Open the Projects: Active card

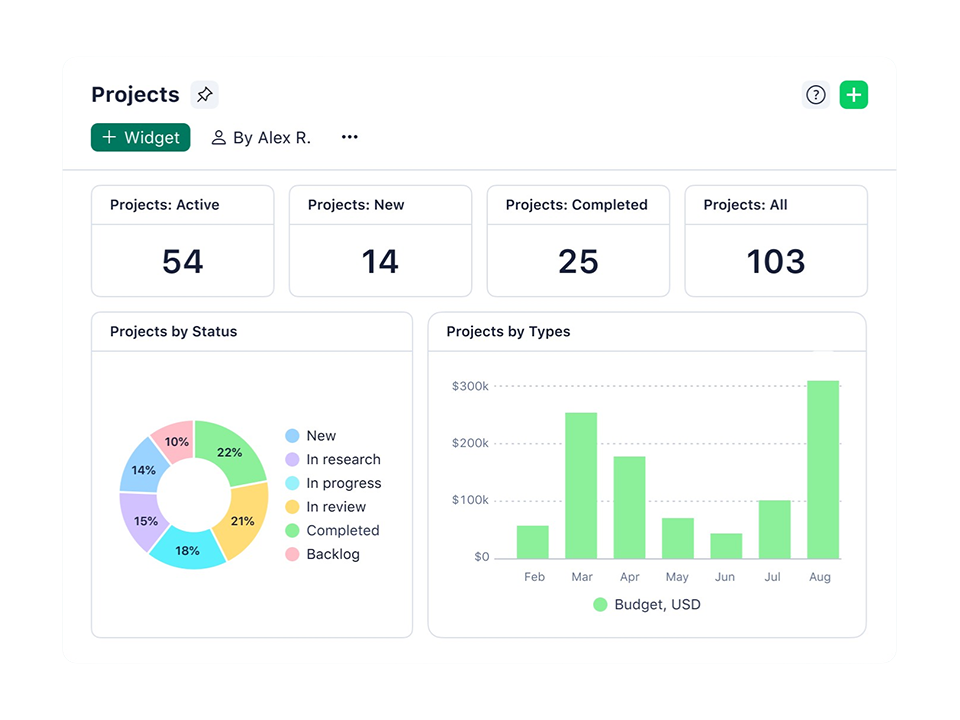click(x=182, y=241)
